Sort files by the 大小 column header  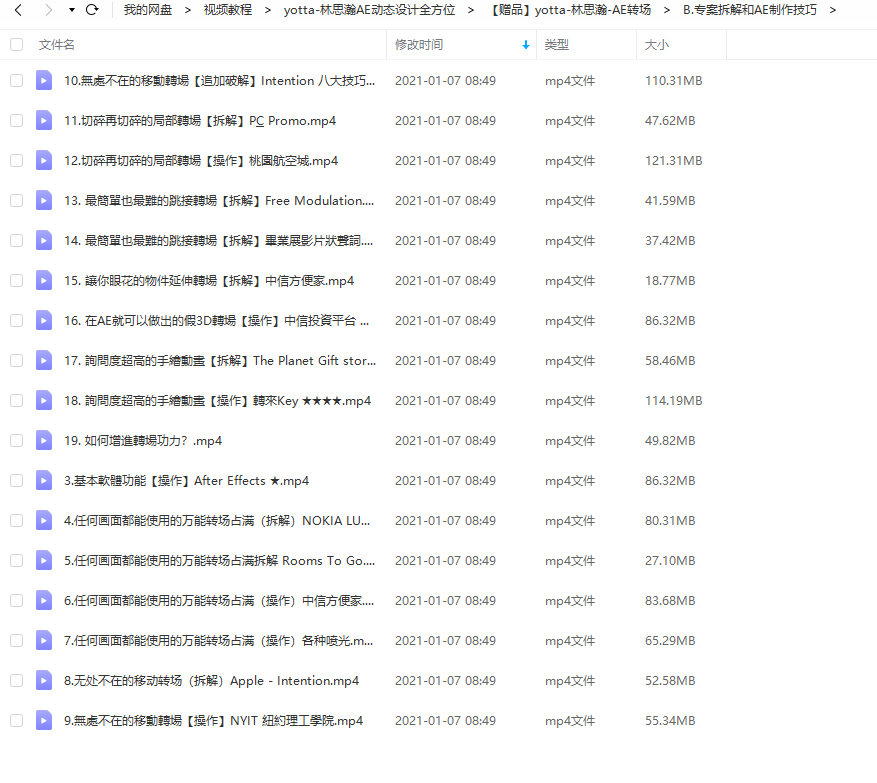[657, 45]
